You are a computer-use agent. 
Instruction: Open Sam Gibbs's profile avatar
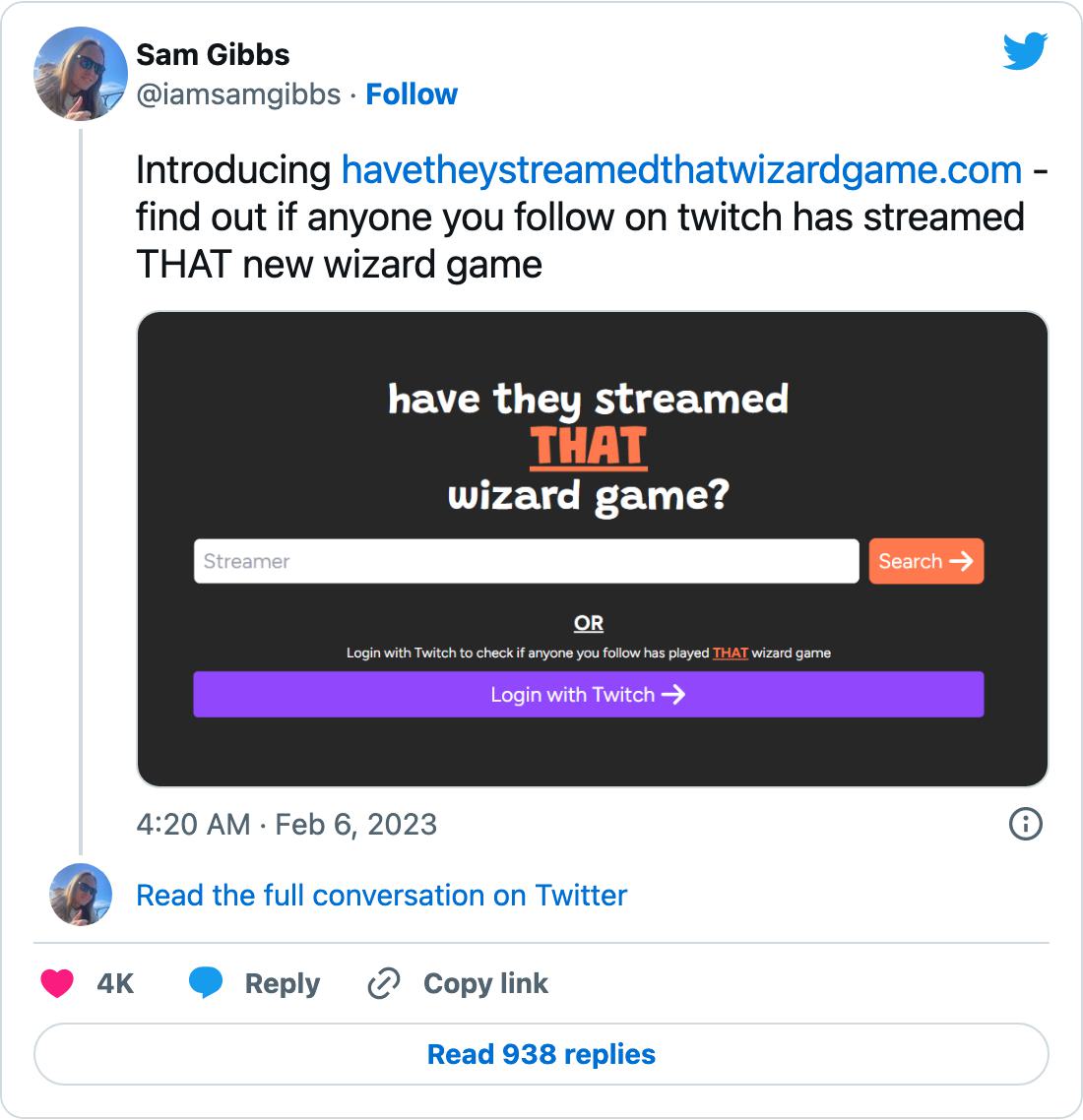coord(81,73)
